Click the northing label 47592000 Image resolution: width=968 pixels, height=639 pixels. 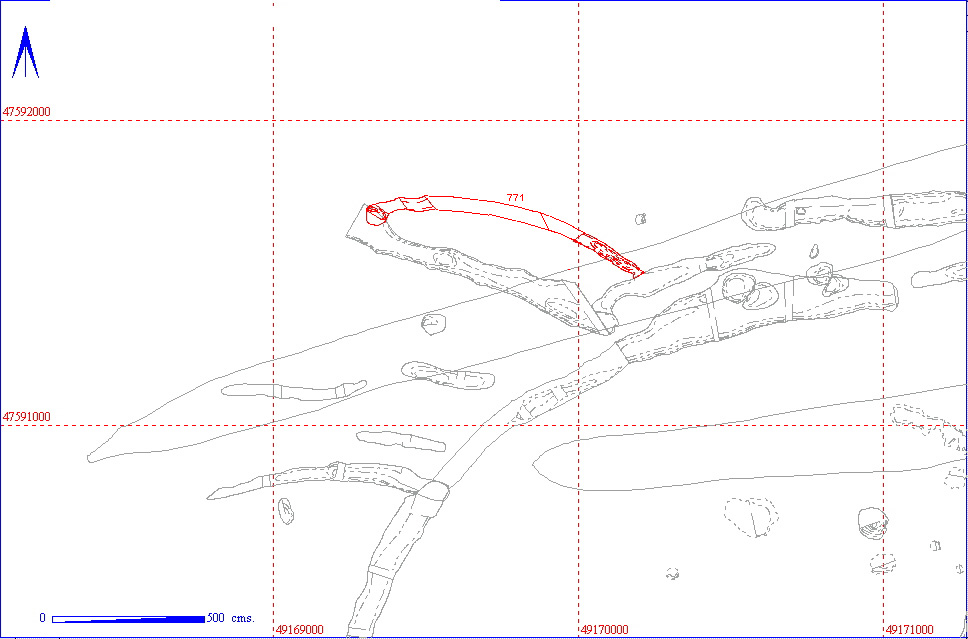coord(27,112)
